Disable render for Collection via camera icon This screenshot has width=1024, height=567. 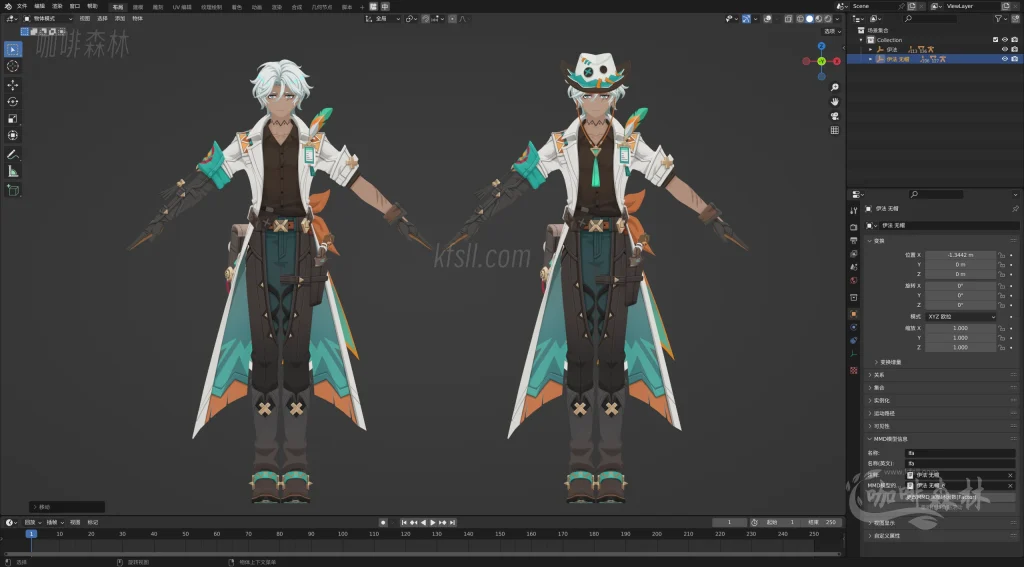pyautogui.click(x=1014, y=40)
